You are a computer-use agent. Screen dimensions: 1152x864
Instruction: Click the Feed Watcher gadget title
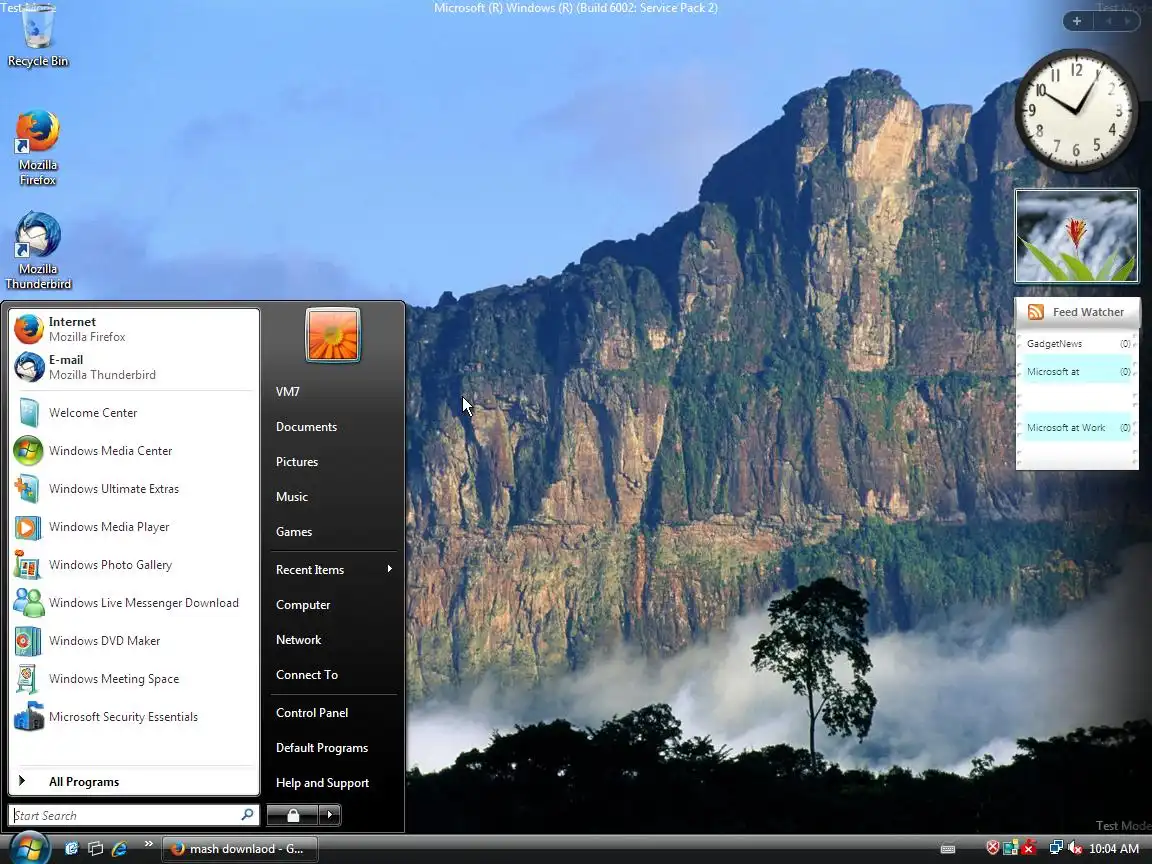coord(1088,312)
